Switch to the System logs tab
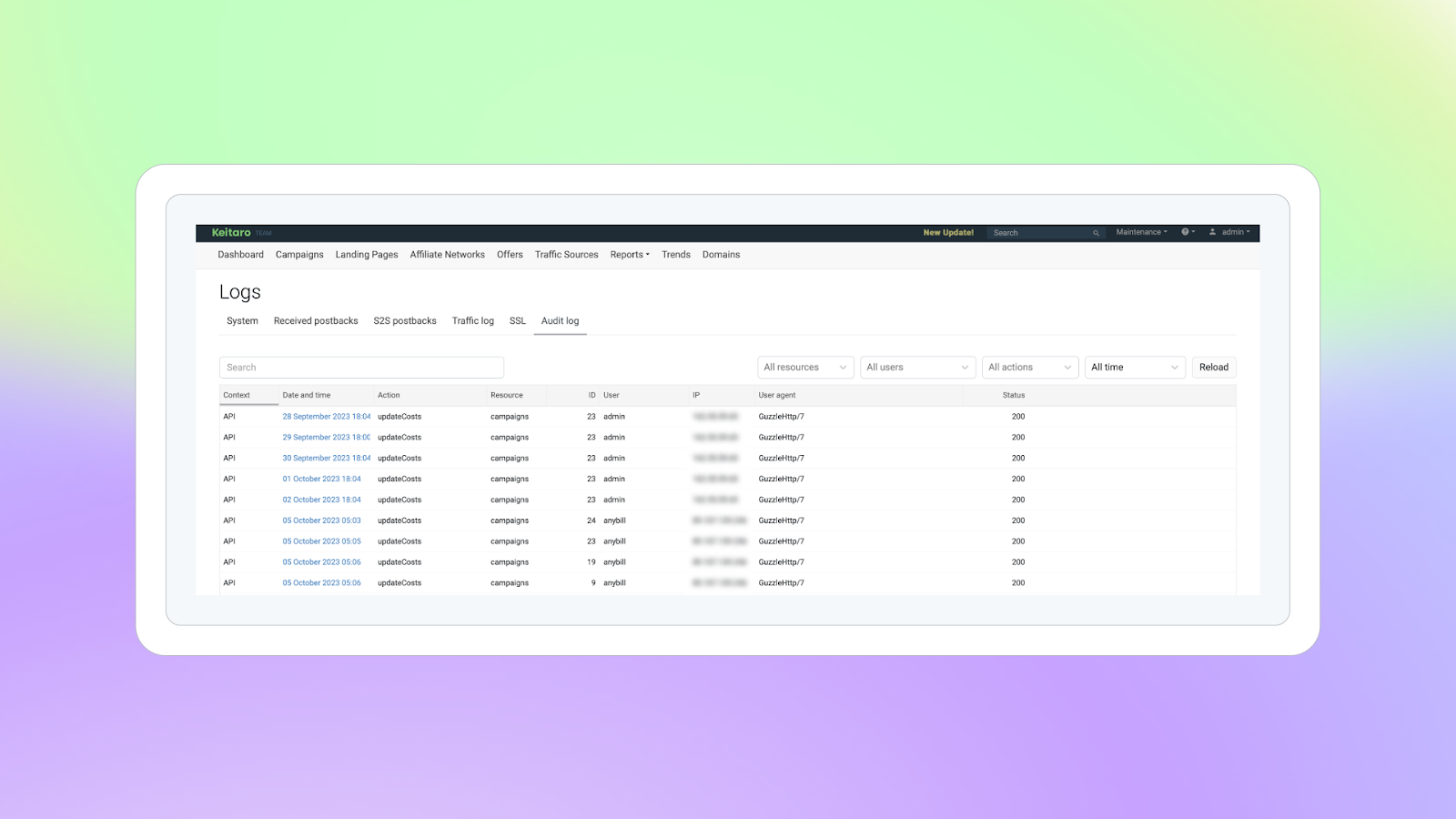The image size is (1456, 819). pyautogui.click(x=242, y=321)
